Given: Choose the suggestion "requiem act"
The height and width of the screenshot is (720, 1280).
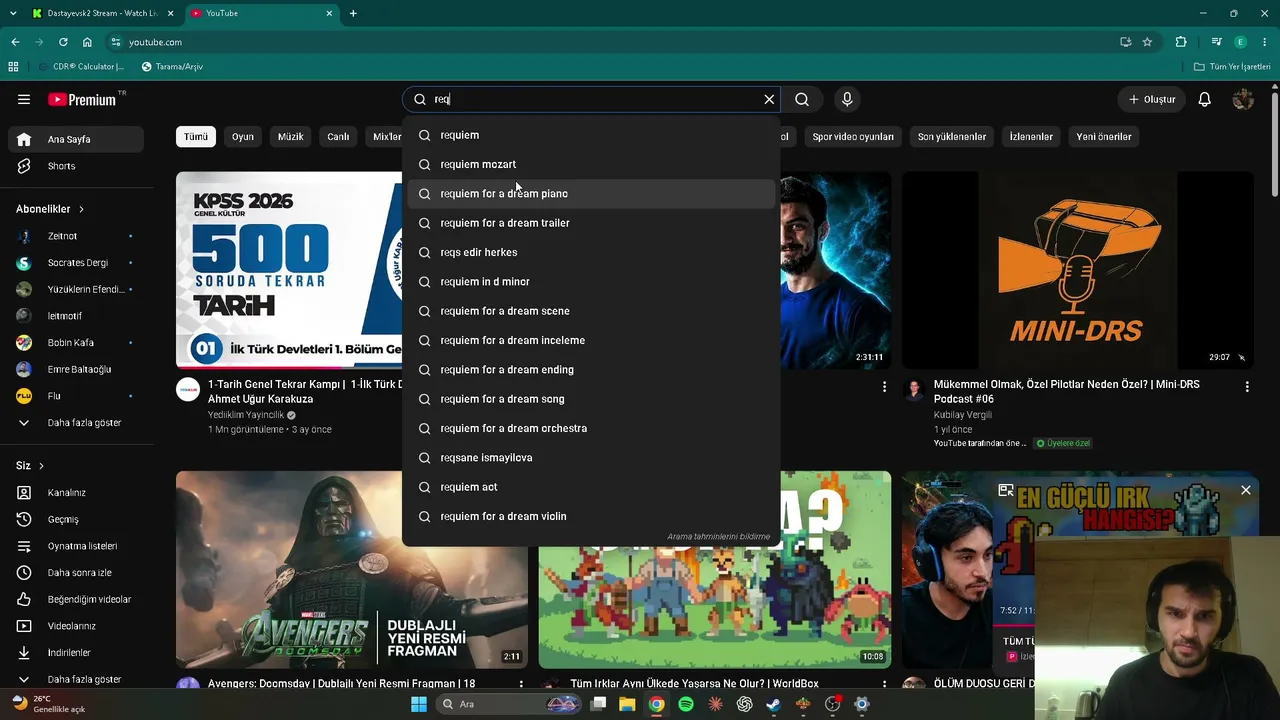Looking at the screenshot, I should click(x=591, y=487).
